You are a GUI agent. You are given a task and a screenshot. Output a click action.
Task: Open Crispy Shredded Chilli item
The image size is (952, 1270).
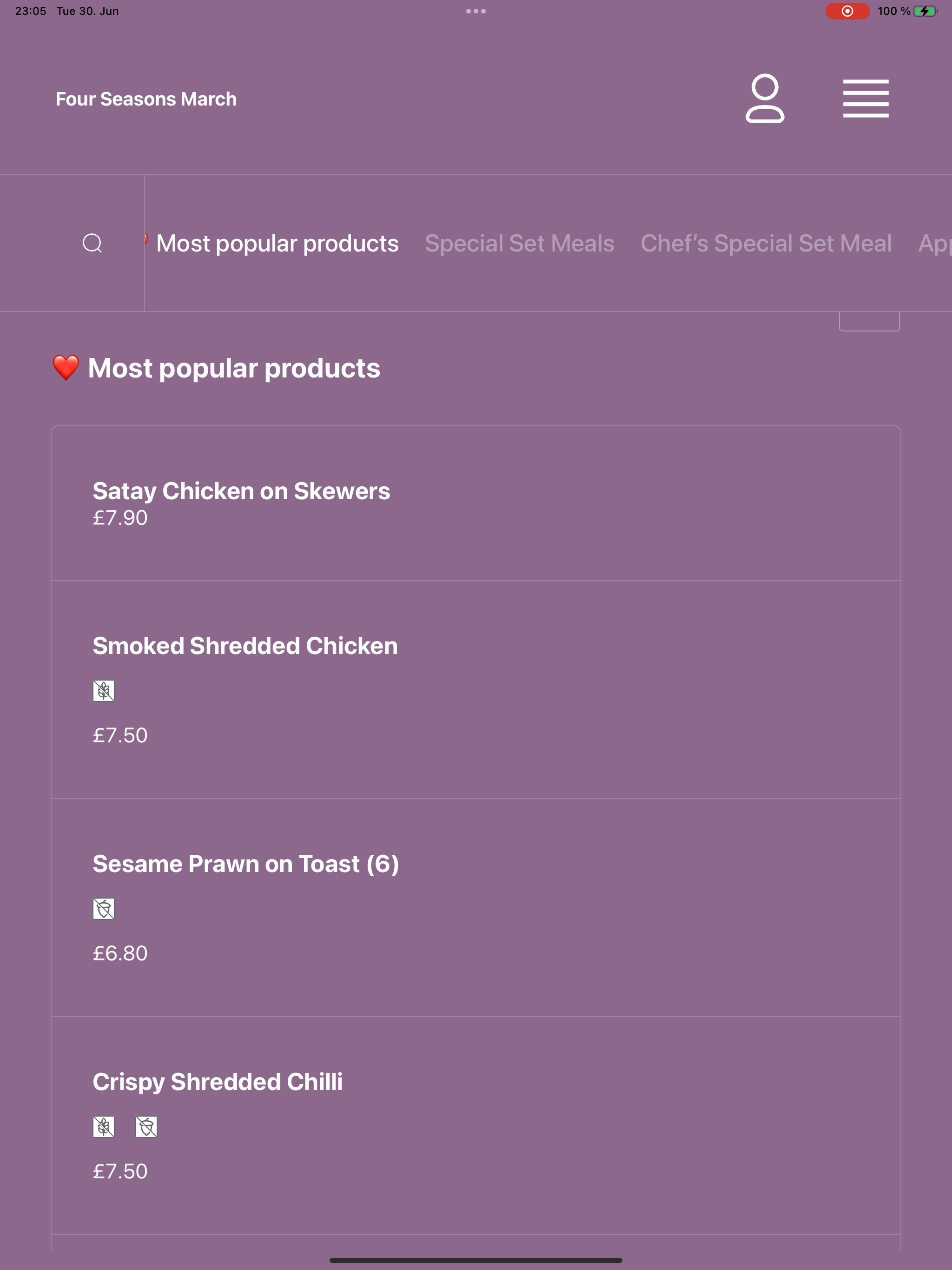click(x=476, y=1126)
